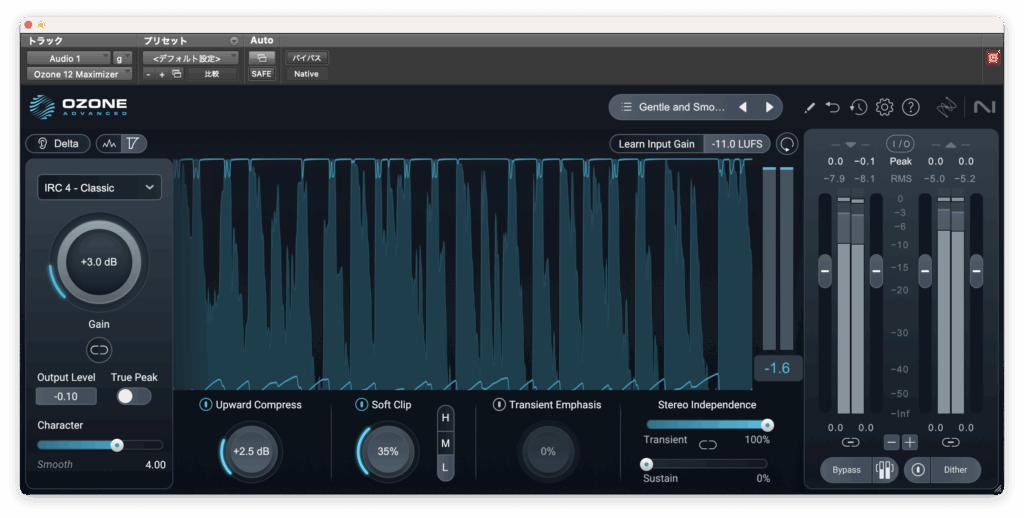
Task: Click the Output Level value field
Action: (x=66, y=396)
